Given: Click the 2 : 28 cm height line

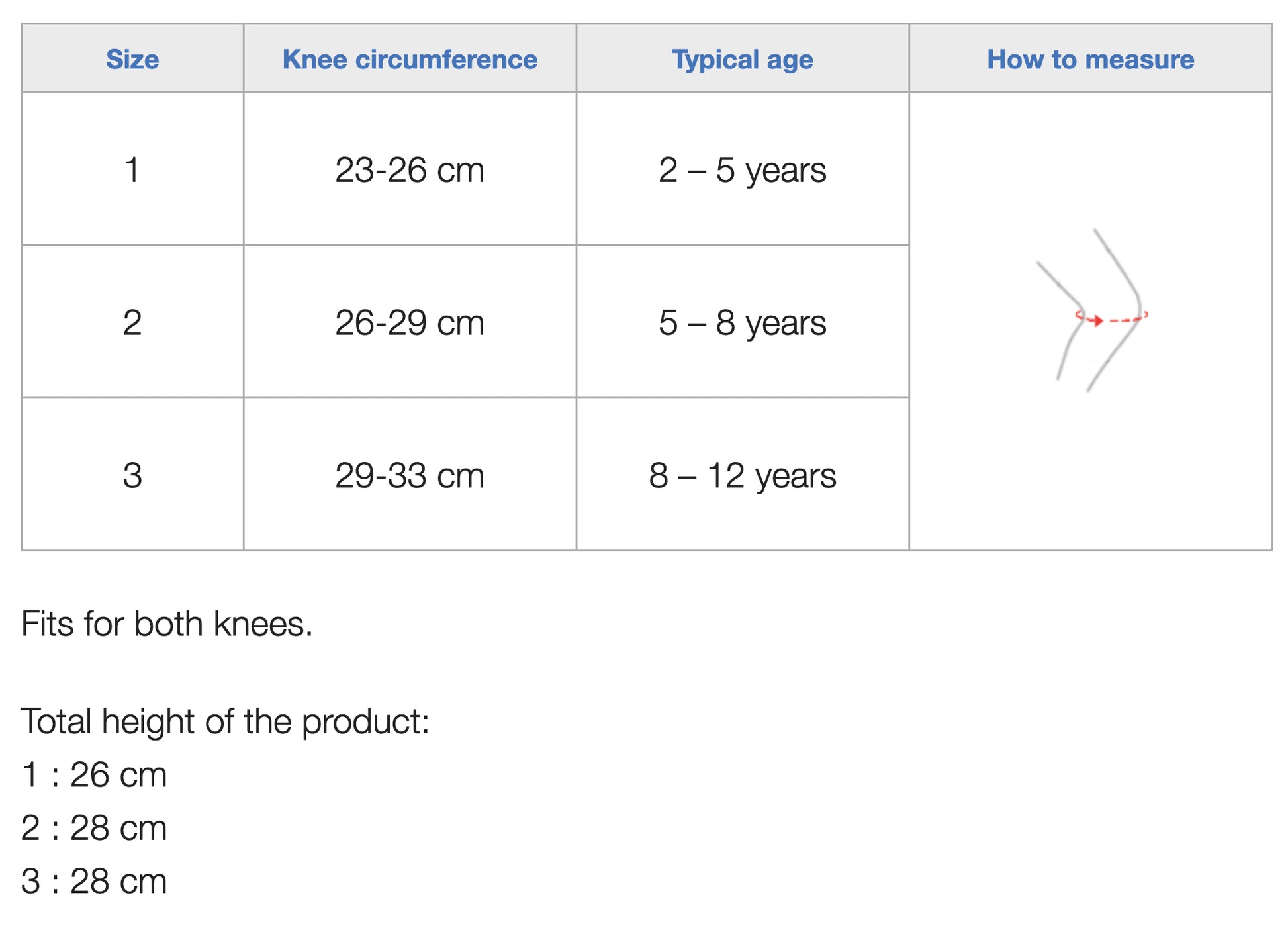Looking at the screenshot, I should pos(94,828).
